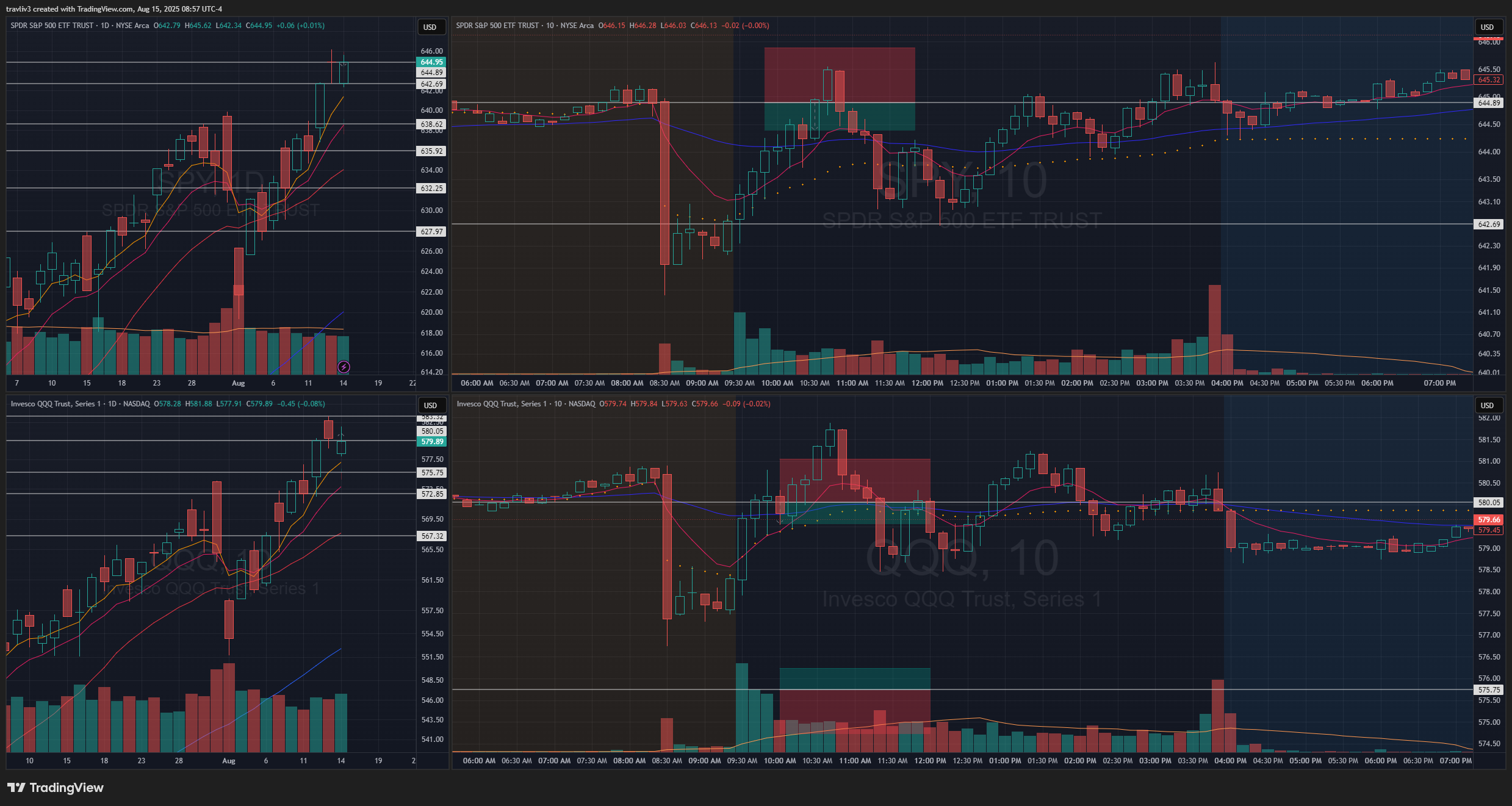Click the green 644.95 price label on SPY daily
Image resolution: width=1512 pixels, height=806 pixels.
click(431, 62)
